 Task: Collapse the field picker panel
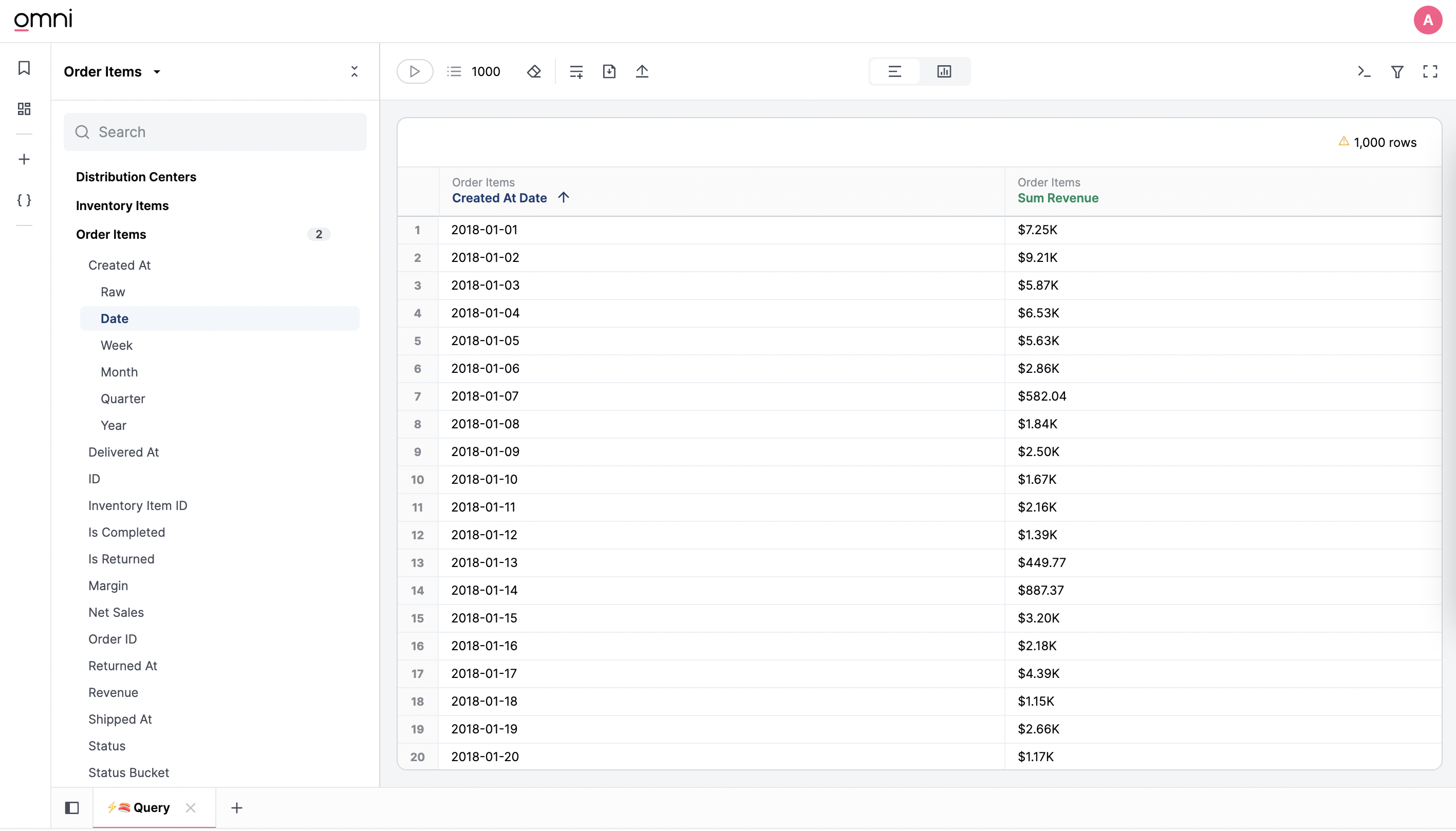click(354, 71)
